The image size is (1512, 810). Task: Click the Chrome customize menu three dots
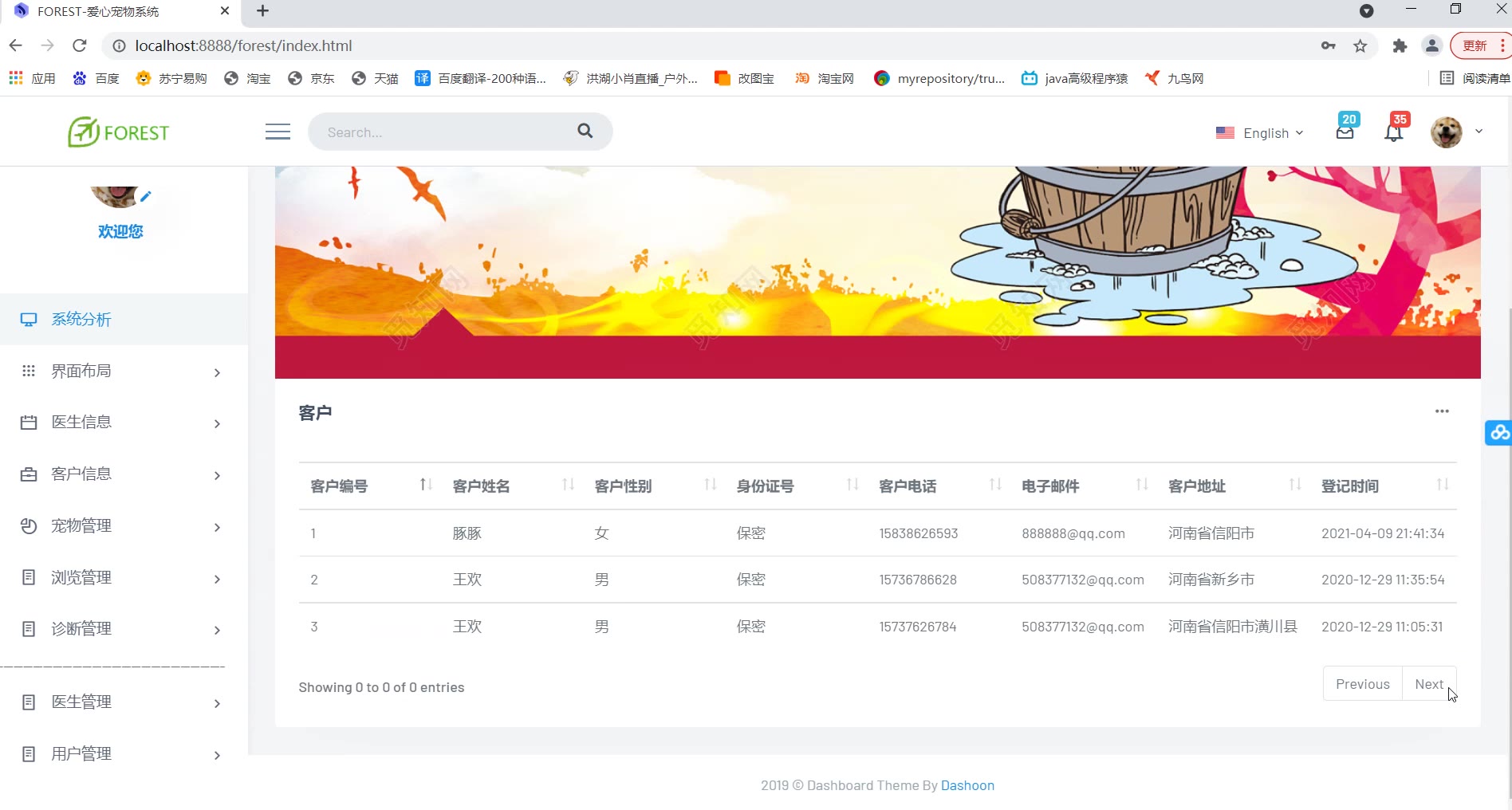pyautogui.click(x=1502, y=45)
